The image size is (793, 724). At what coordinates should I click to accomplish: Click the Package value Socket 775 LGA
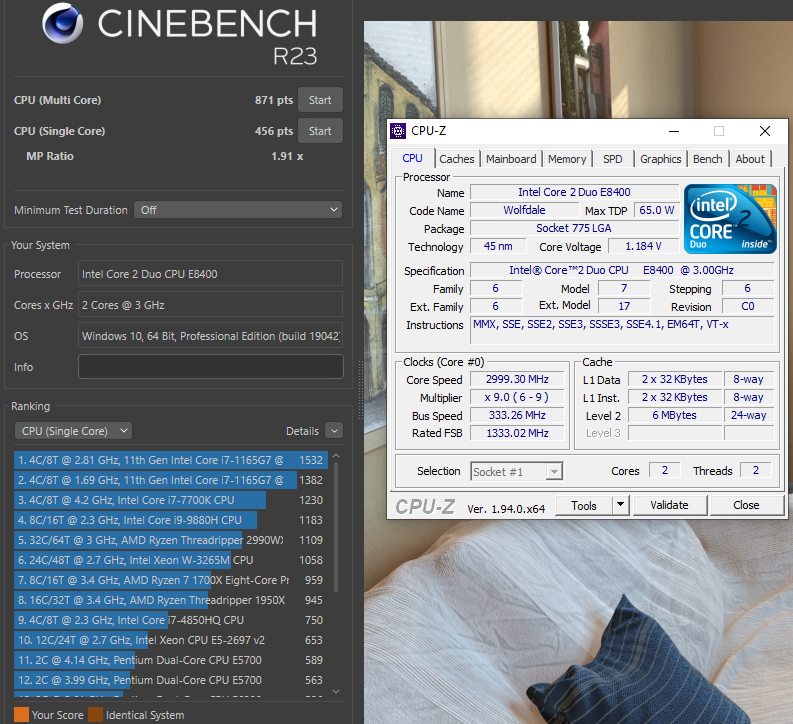(574, 228)
